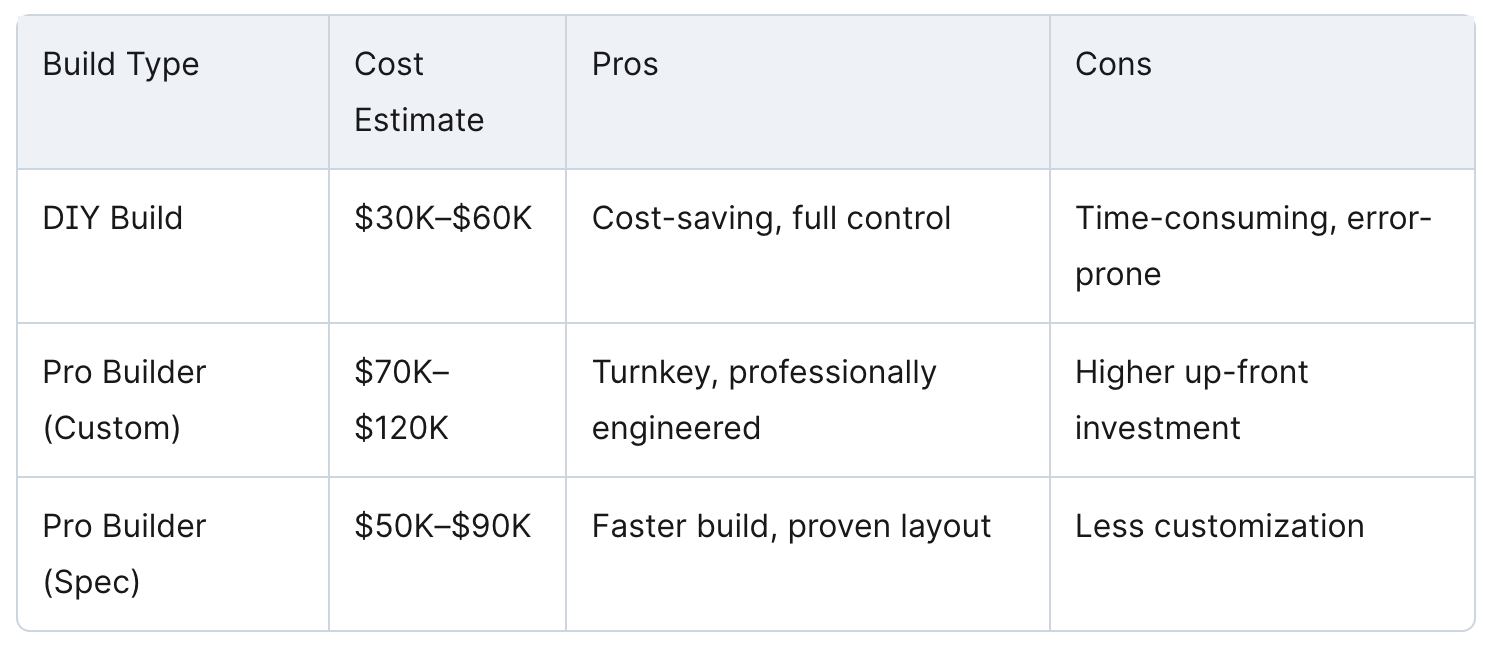Viewport: 1492px width, 648px height.
Task: Click the word 'prone' in Cons column
Action: (x=1118, y=274)
